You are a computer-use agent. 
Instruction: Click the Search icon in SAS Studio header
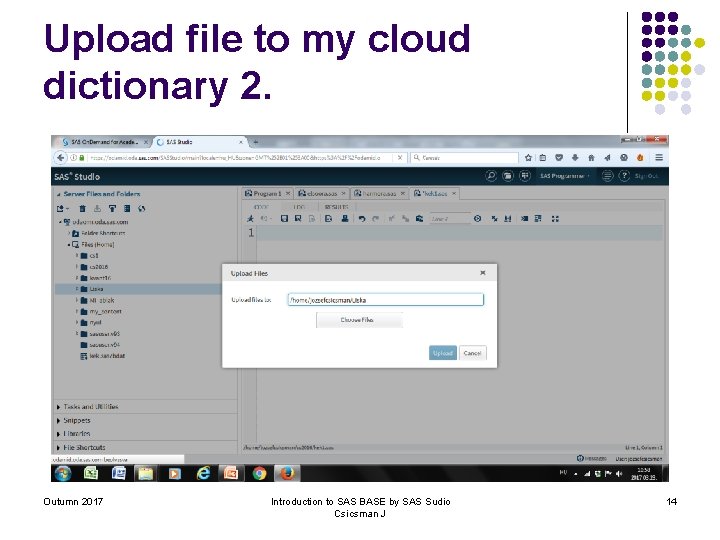point(491,176)
